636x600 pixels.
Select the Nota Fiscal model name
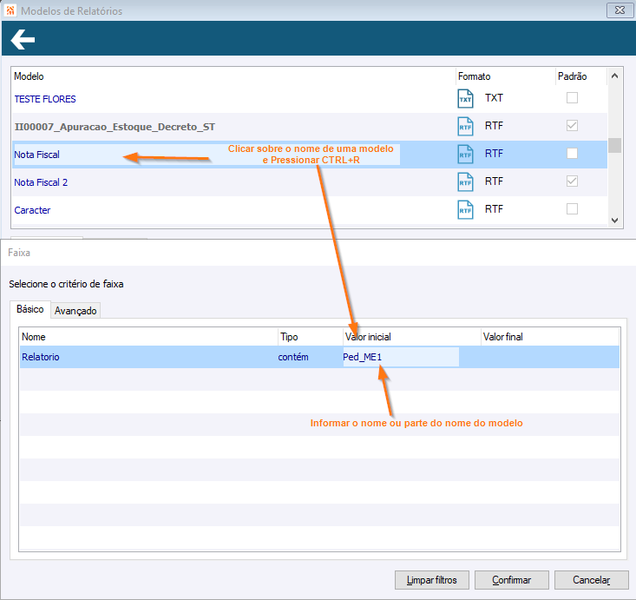37,155
